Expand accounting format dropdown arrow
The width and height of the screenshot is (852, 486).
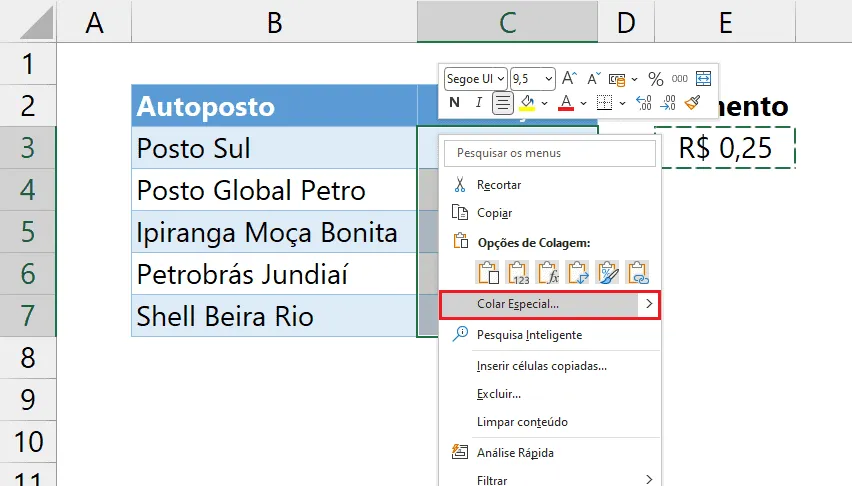tap(634, 79)
